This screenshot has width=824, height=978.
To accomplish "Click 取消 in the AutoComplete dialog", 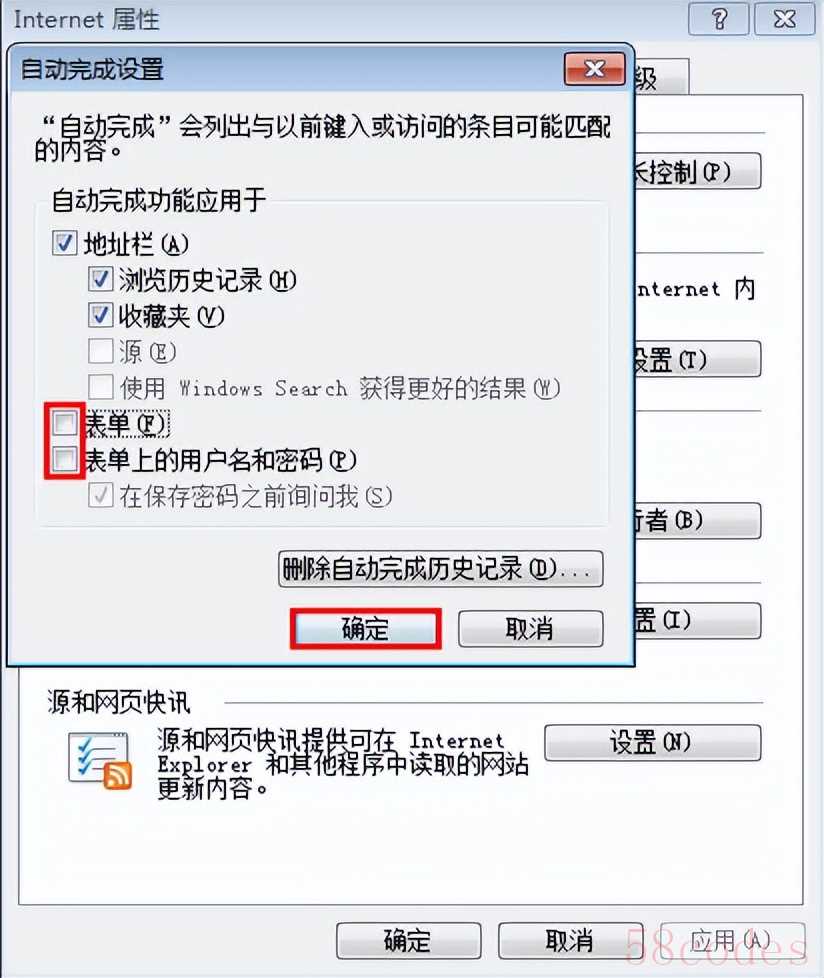I will click(531, 629).
